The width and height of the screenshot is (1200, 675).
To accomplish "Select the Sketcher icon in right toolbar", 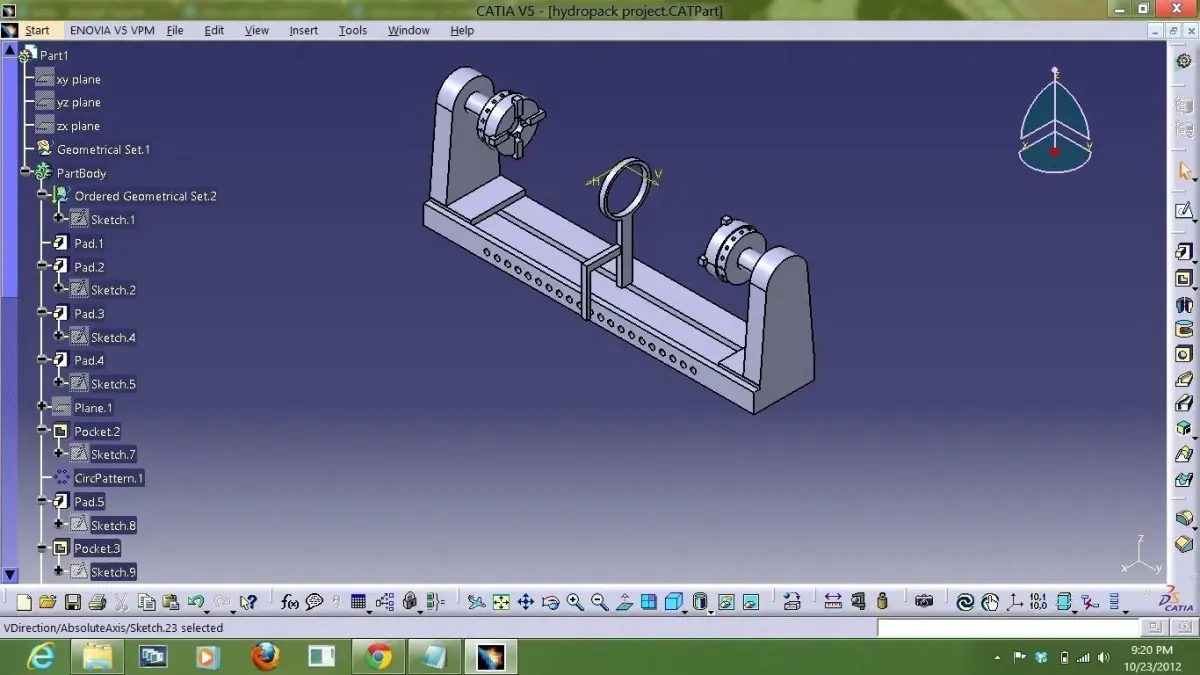I will click(1184, 210).
